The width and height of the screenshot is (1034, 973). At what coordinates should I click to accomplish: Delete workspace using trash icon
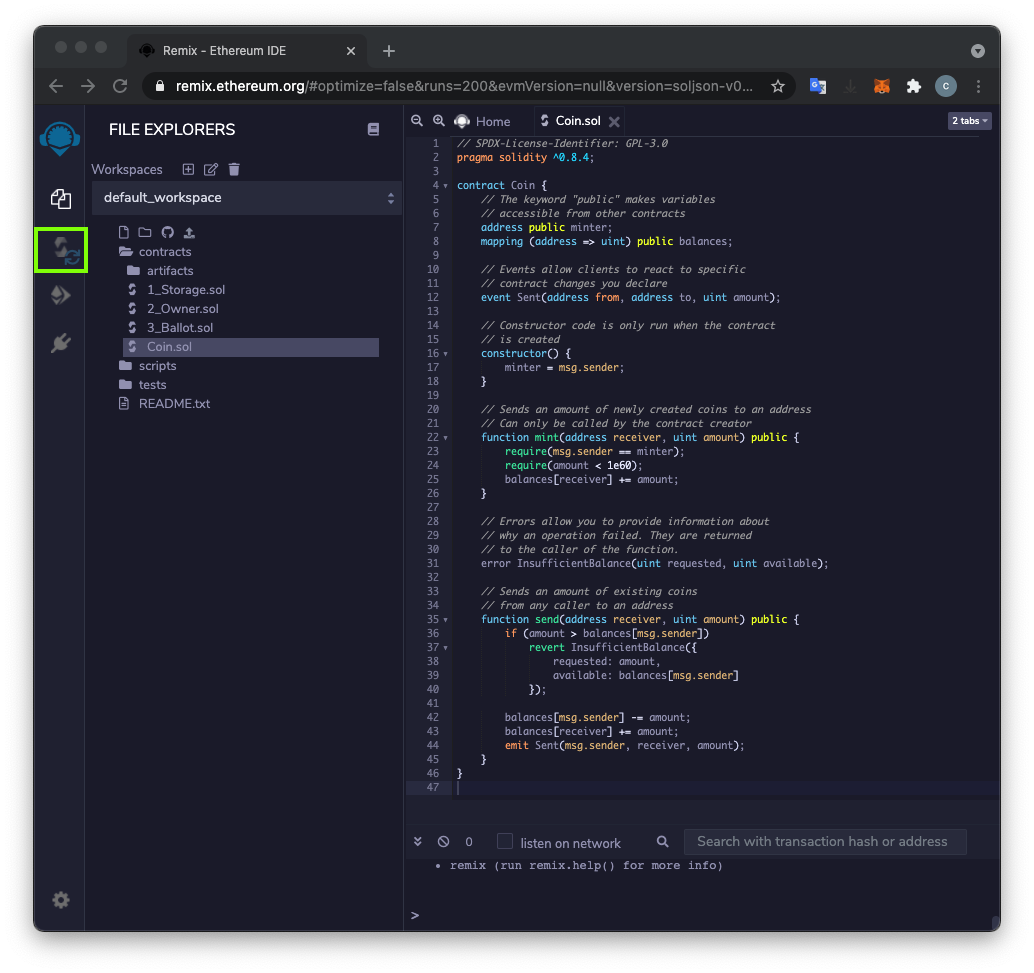tap(234, 170)
